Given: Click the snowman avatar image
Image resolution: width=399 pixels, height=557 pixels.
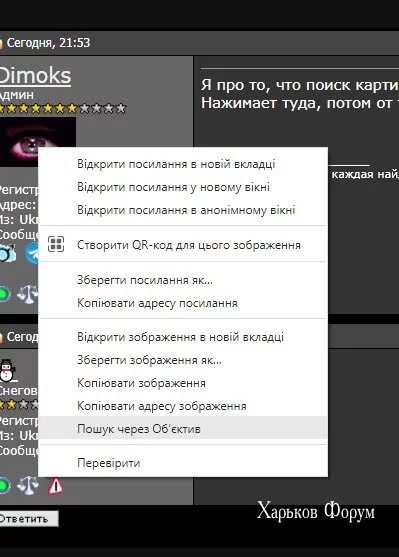Looking at the screenshot, I should point(7,370).
